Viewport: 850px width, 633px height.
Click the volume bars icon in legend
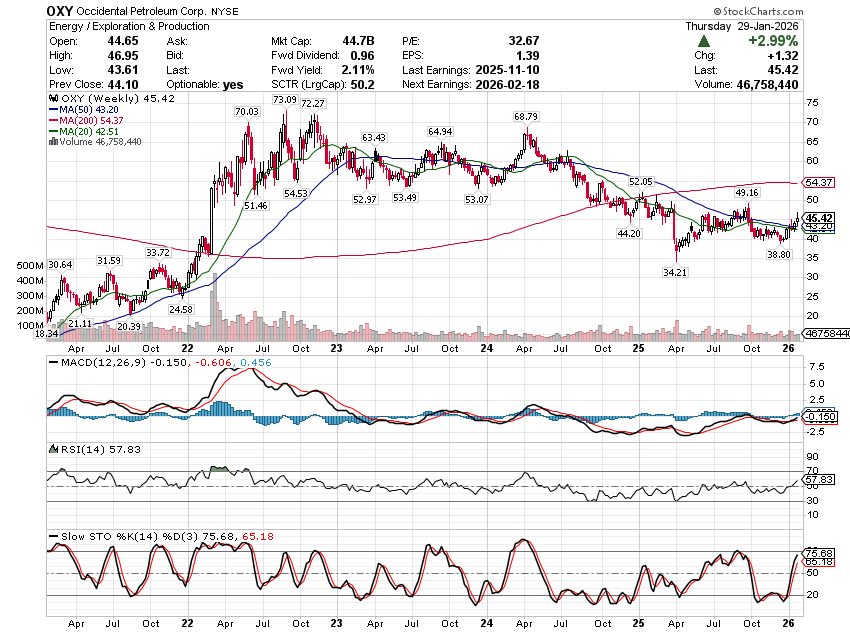(x=52, y=142)
